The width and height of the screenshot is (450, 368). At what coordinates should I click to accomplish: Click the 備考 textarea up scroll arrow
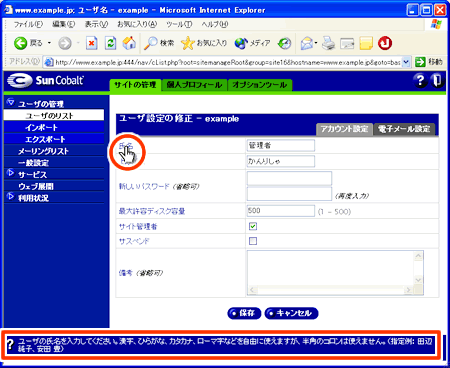click(x=418, y=256)
